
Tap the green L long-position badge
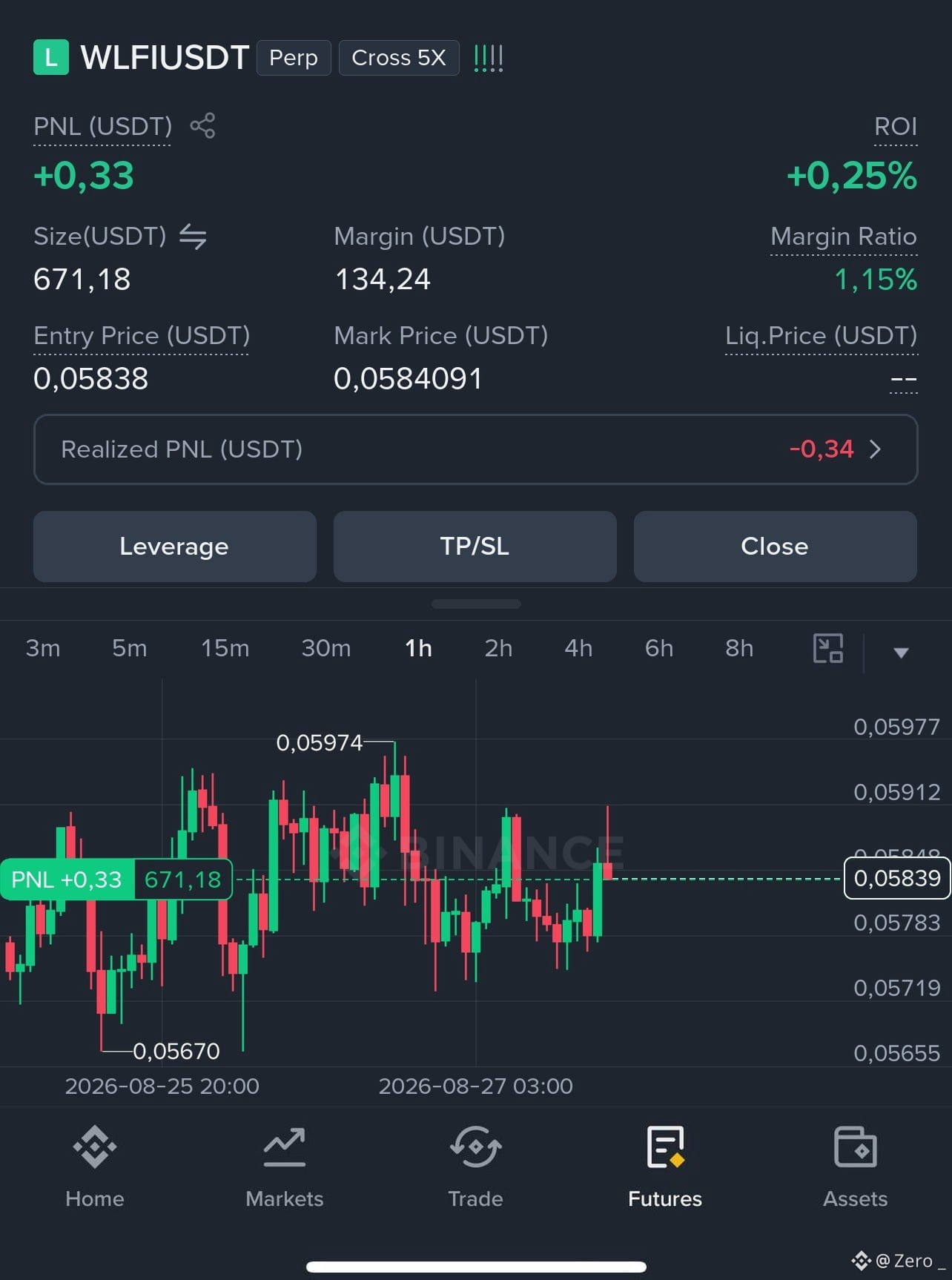51,57
